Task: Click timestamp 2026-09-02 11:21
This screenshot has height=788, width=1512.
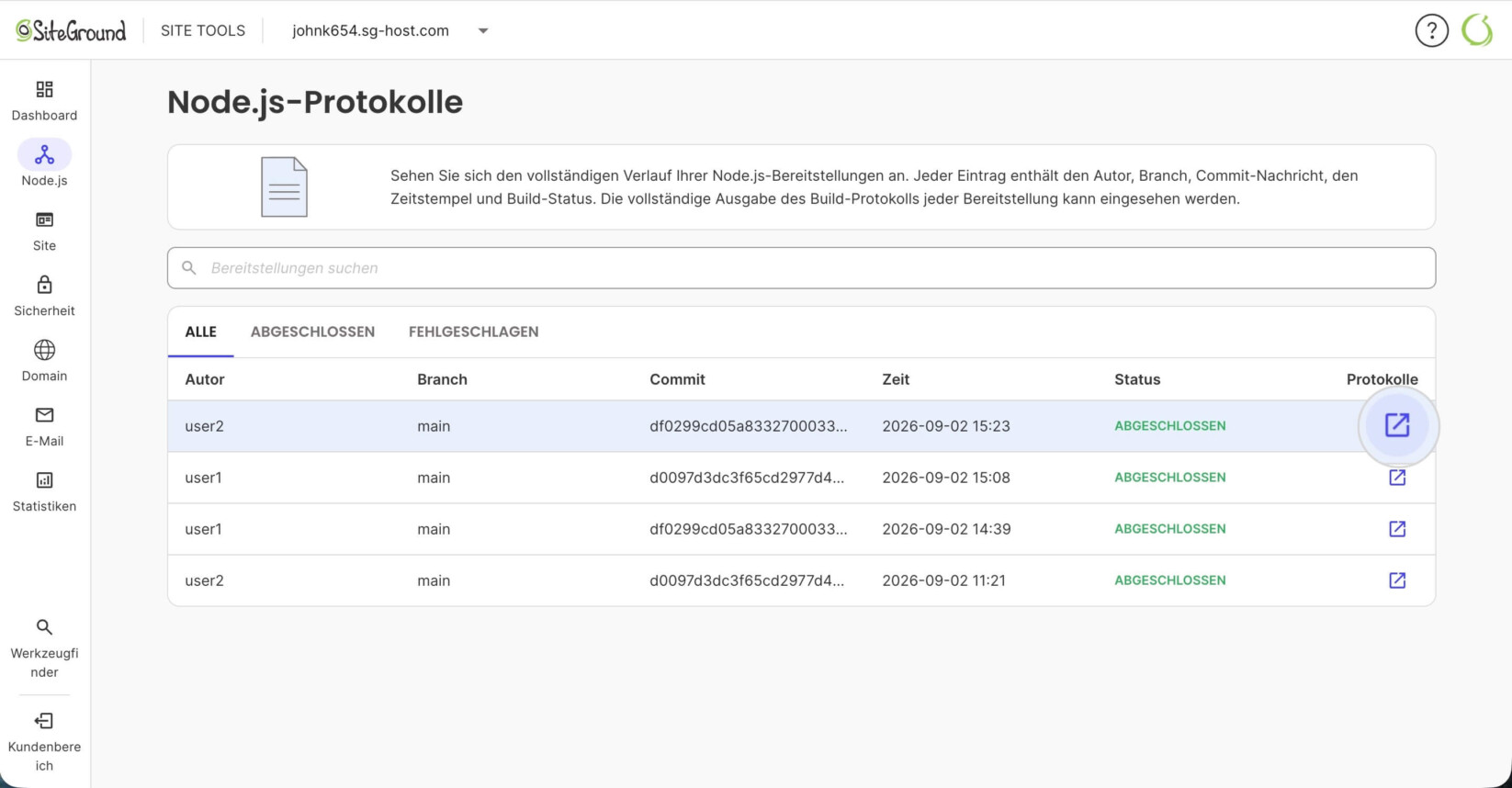Action: pyautogui.click(x=943, y=580)
